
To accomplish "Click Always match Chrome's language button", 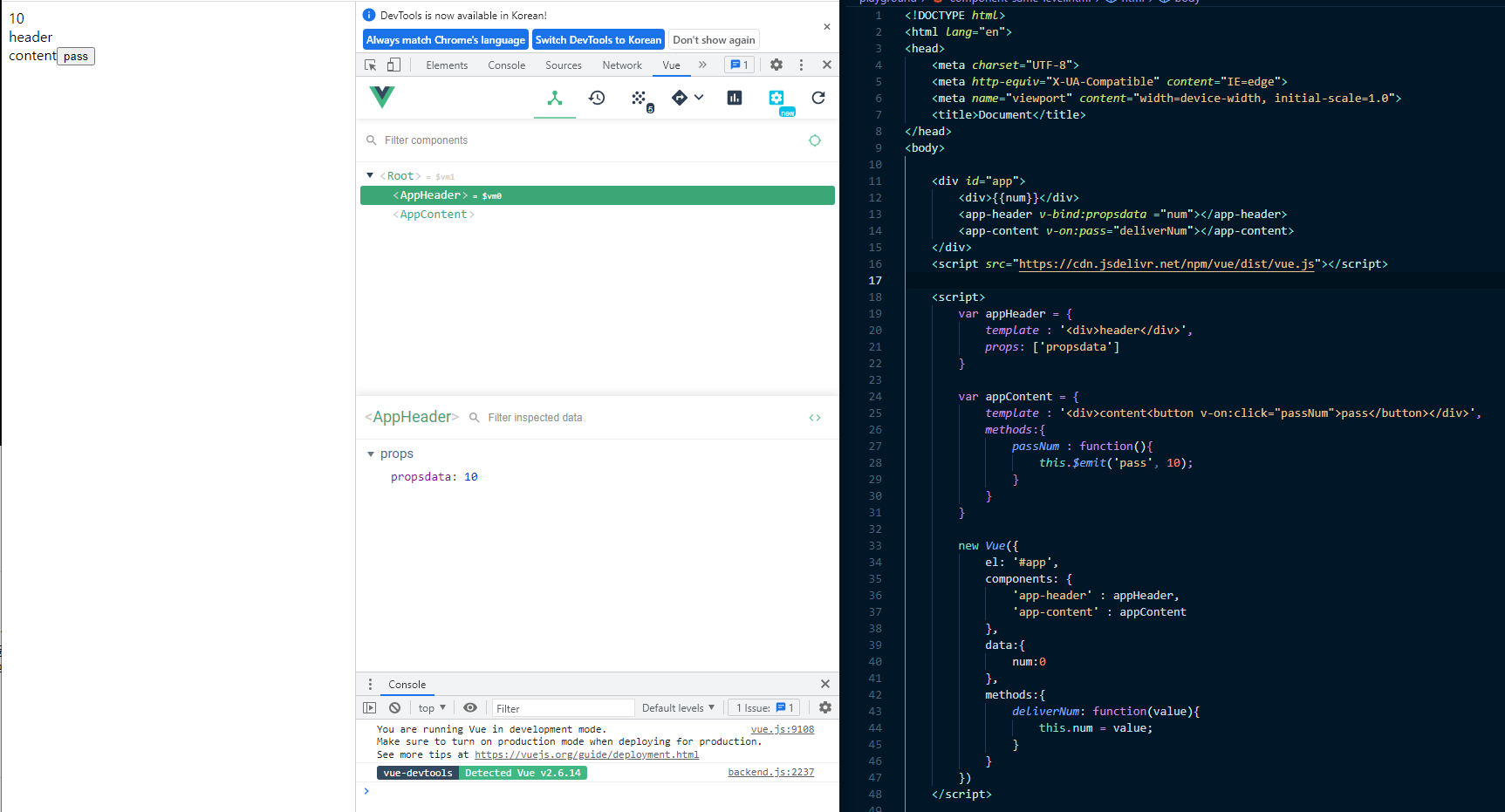I will coord(446,40).
